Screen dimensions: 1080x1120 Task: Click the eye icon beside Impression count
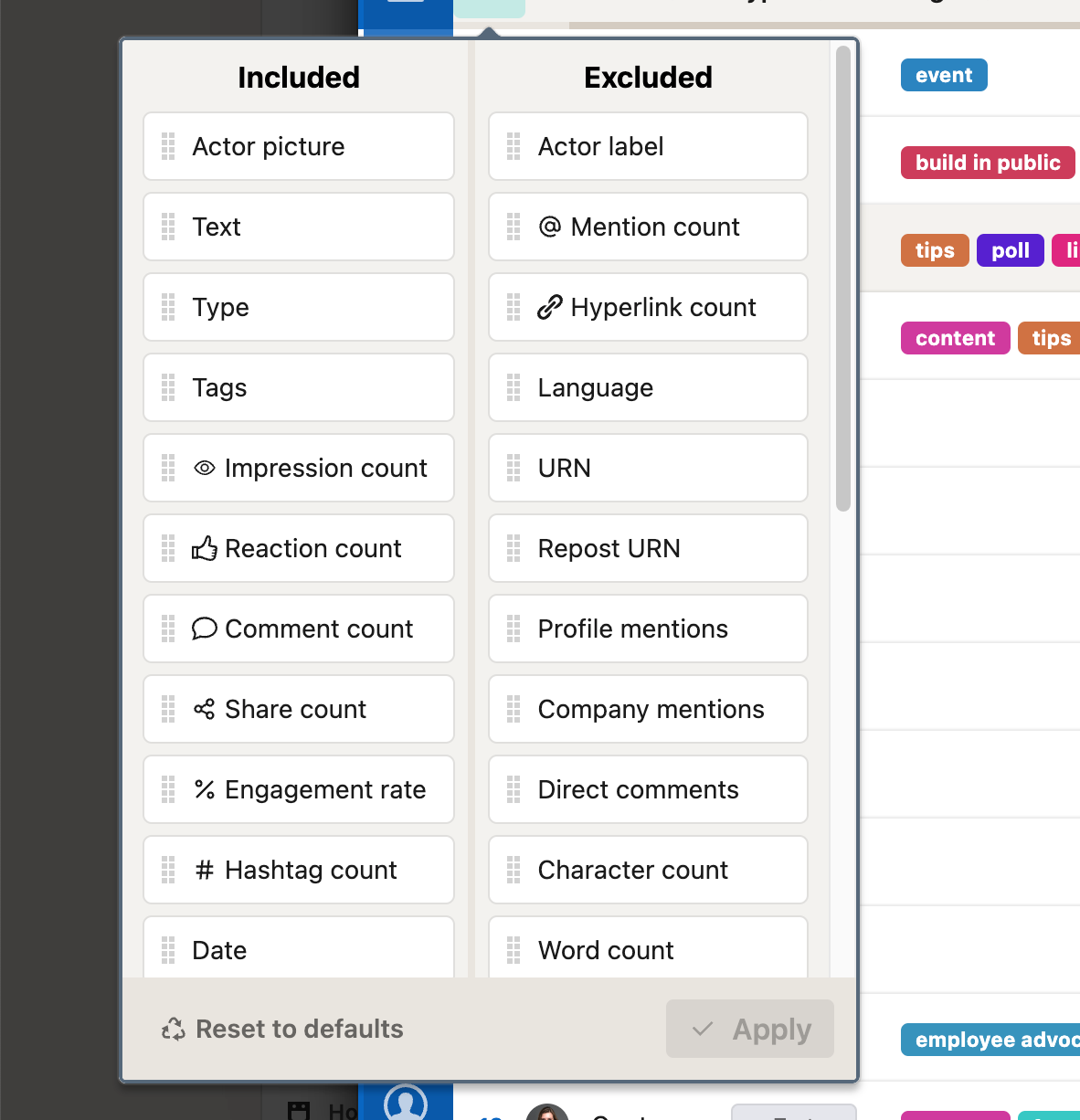(x=205, y=468)
